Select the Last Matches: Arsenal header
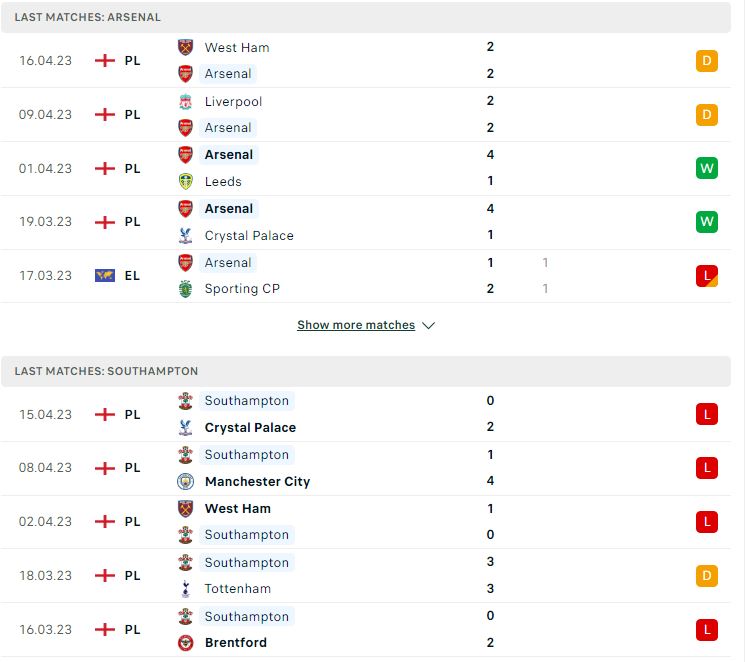Image resolution: width=745 pixels, height=662 pixels. [x=365, y=17]
